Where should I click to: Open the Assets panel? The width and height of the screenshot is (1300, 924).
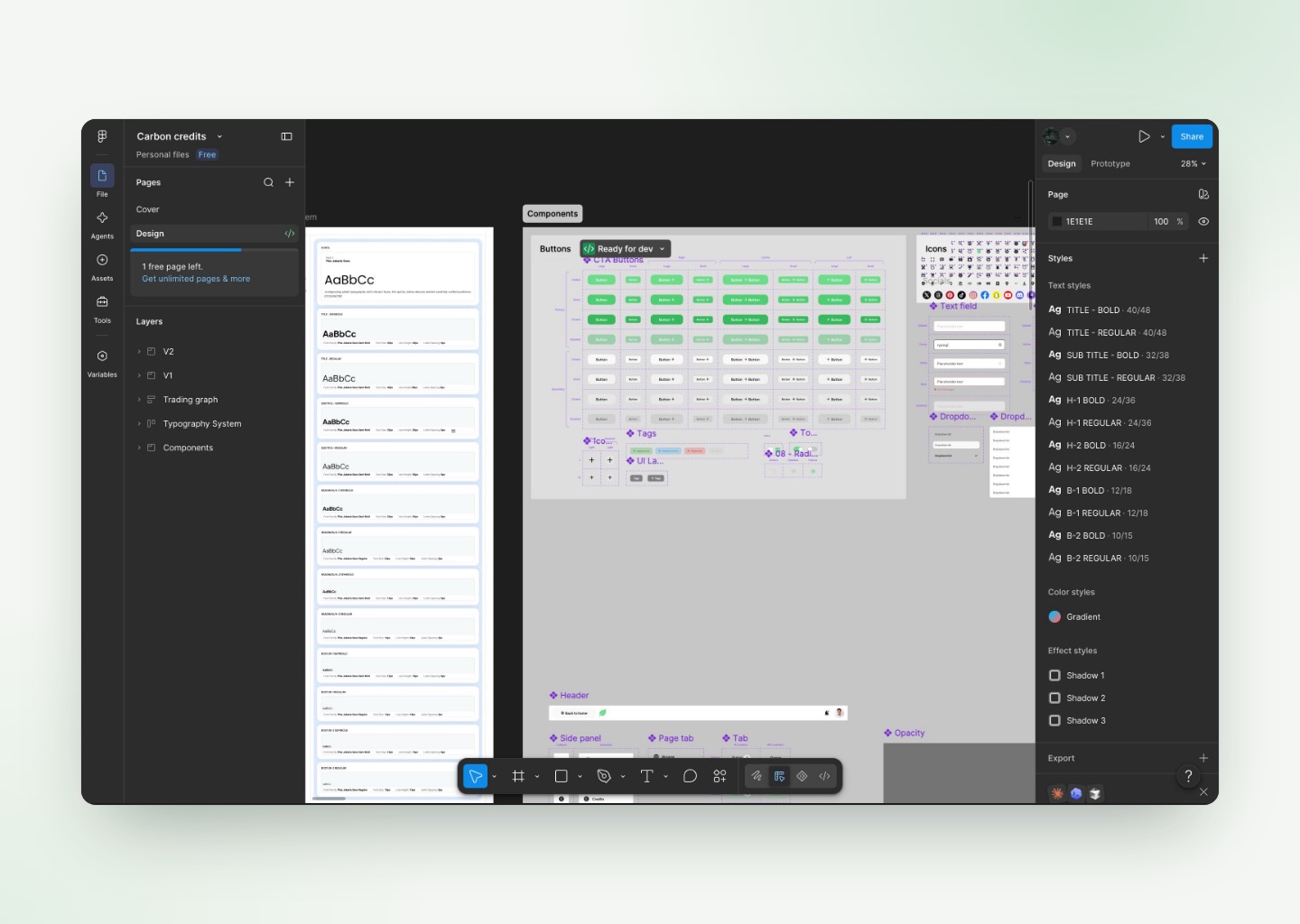point(102,266)
